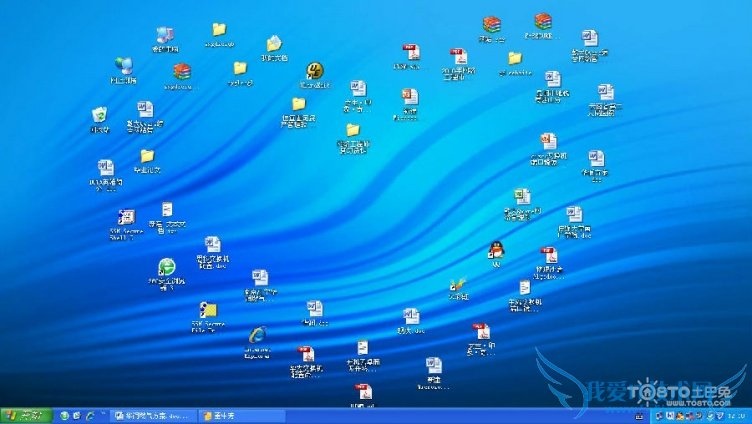Open the RAR archive below My Computer
752x424 pixels.
(181, 72)
